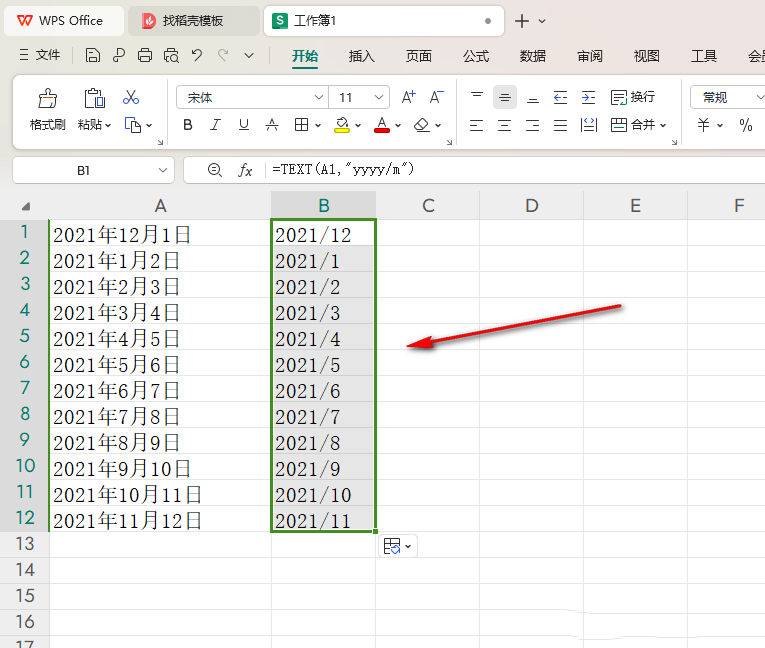Cut the selection with scissors icon
The height and width of the screenshot is (648, 765).
(131, 97)
